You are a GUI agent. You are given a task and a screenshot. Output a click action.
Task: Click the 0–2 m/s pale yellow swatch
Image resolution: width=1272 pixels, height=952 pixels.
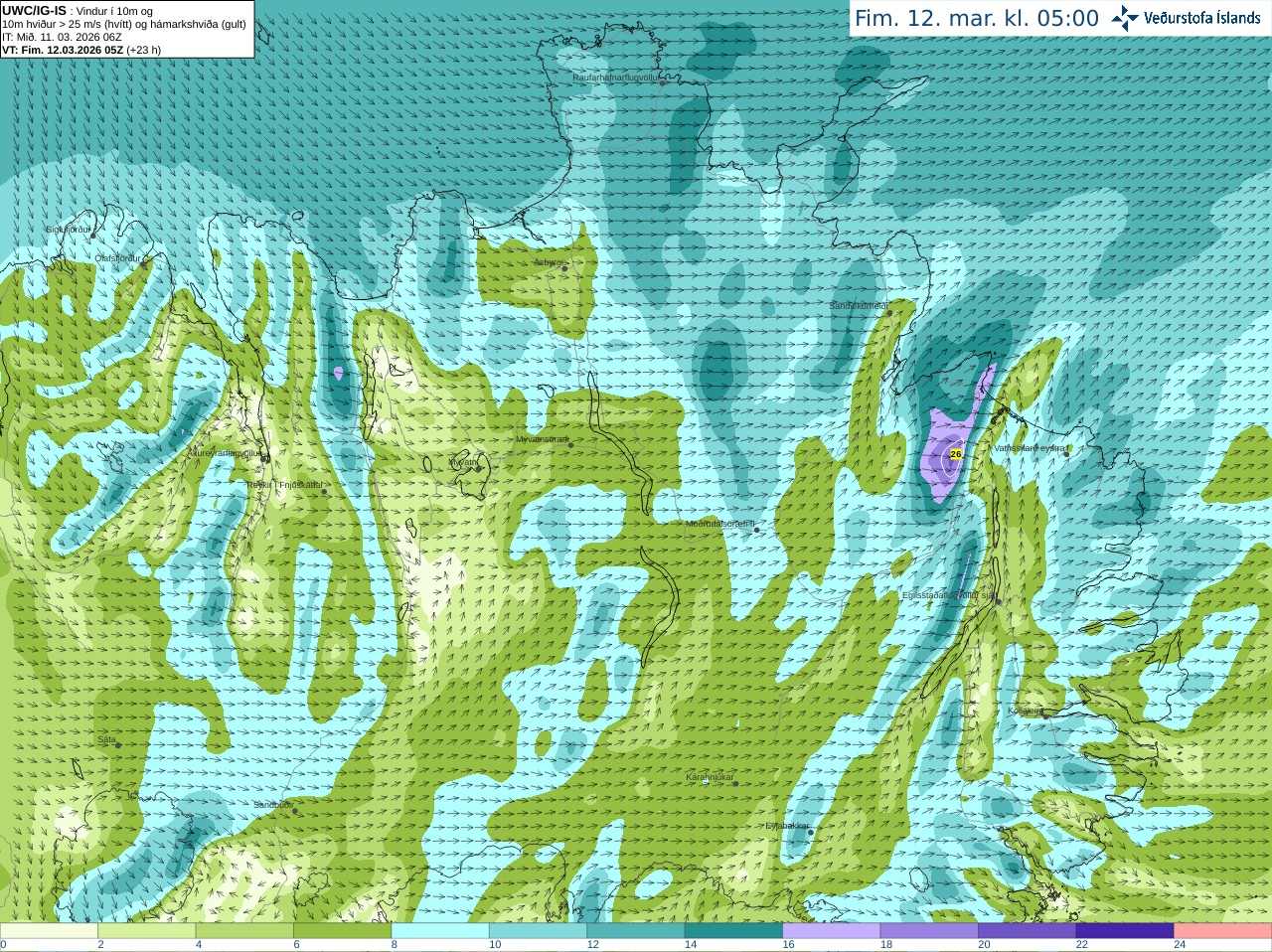tap(49, 930)
